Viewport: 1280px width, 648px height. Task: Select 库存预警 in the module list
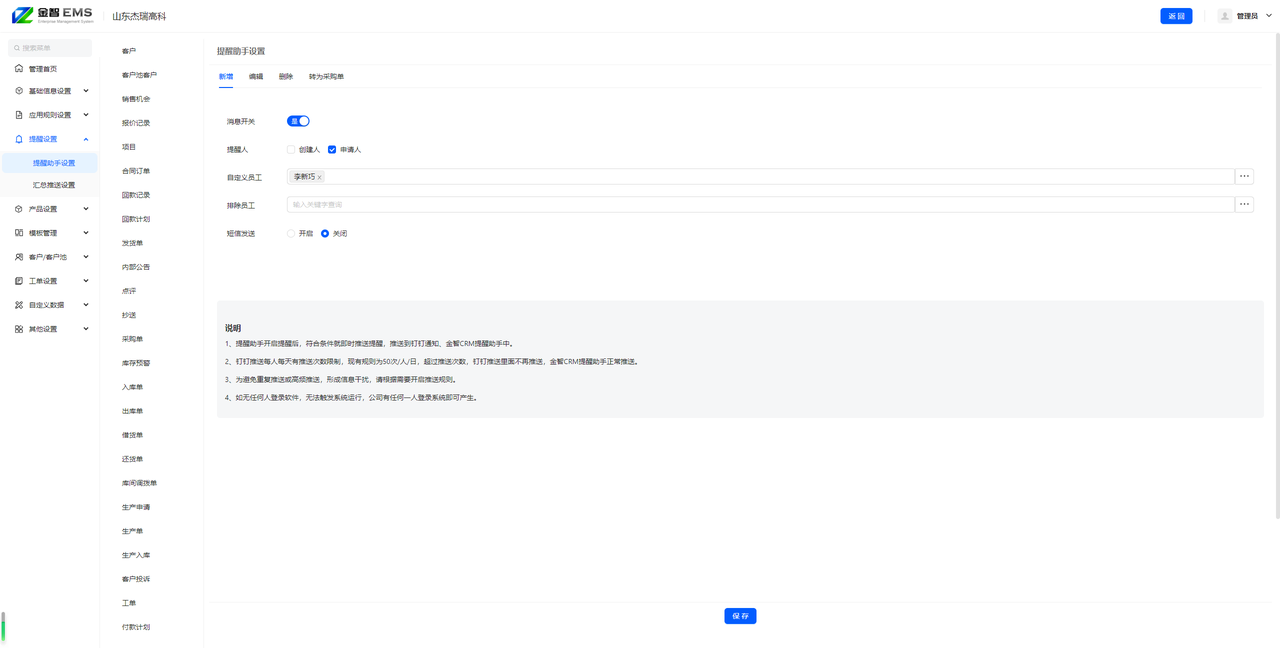coord(136,363)
